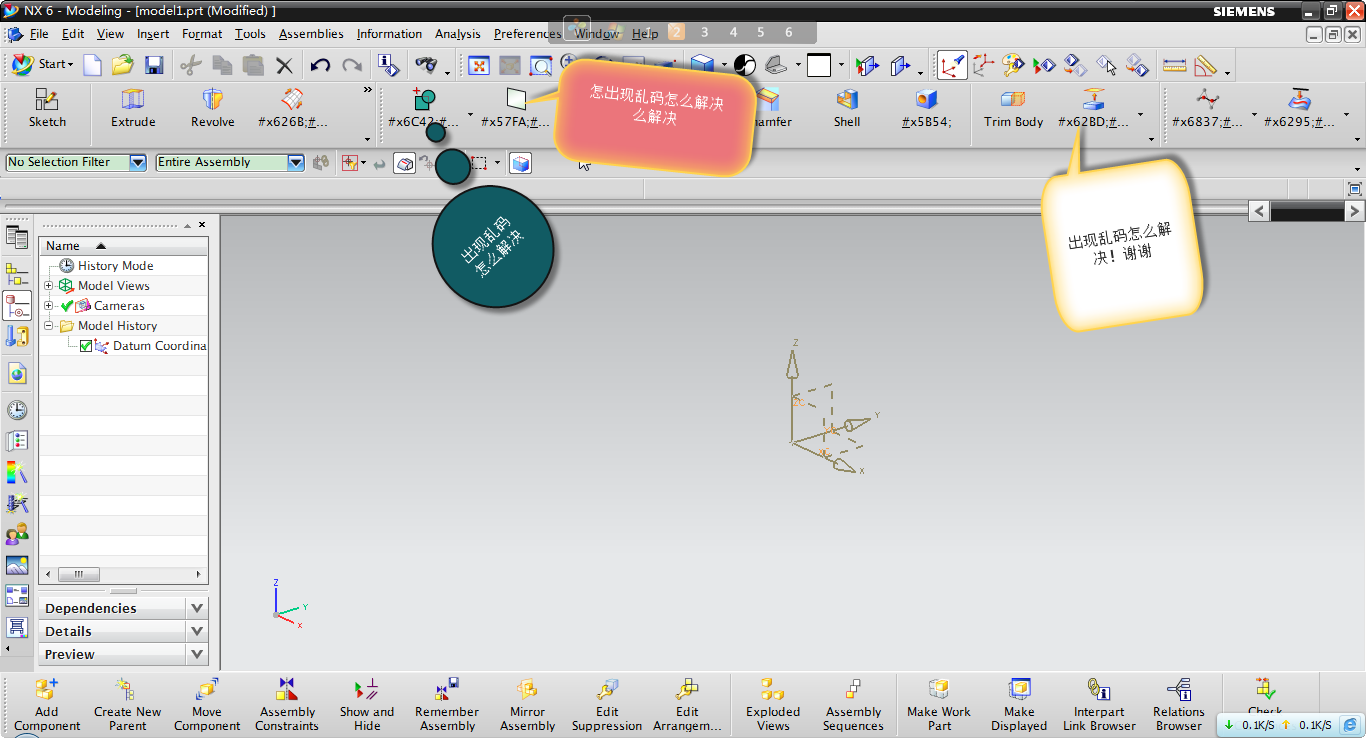This screenshot has height=738, width=1366.
Task: Activate the Revolve feature tool
Action: click(212, 108)
